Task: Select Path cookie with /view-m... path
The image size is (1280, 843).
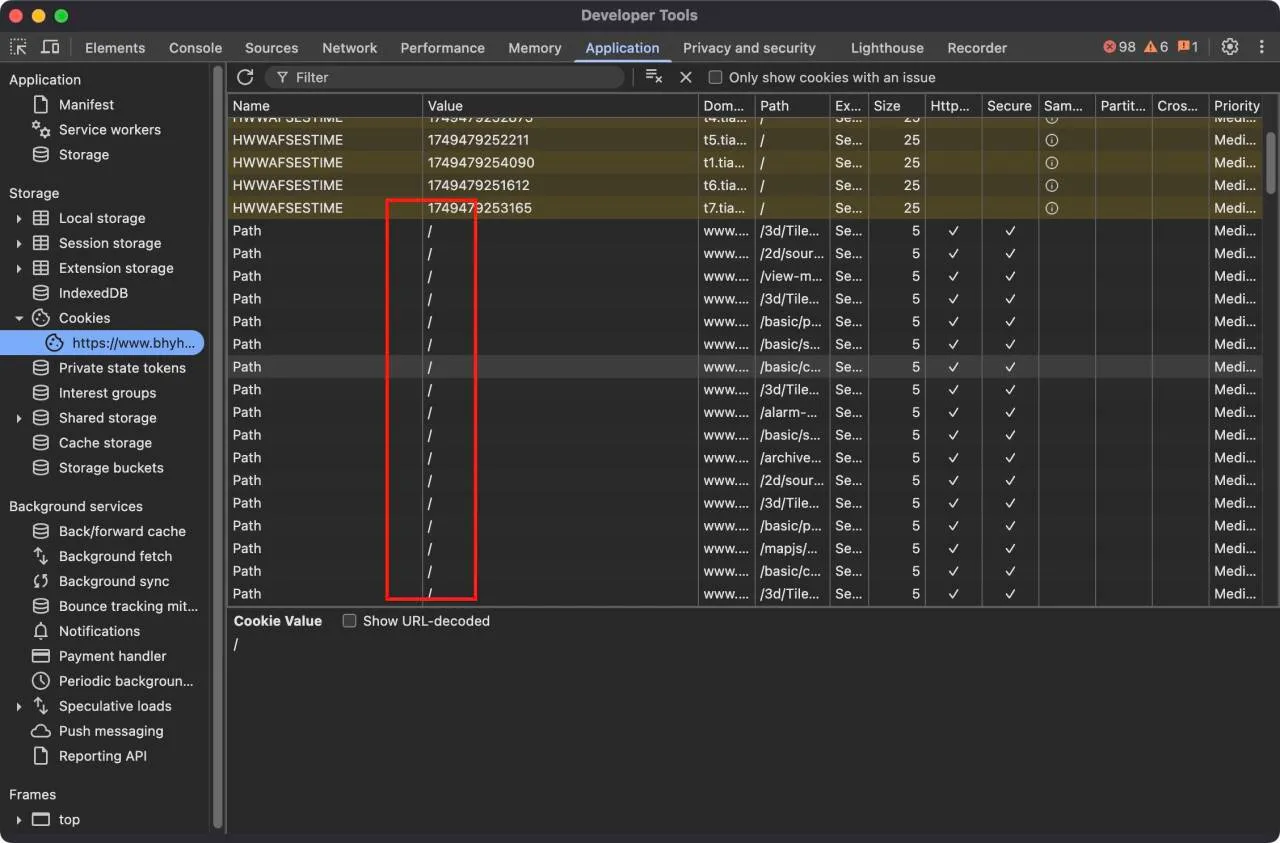Action: [x=744, y=276]
